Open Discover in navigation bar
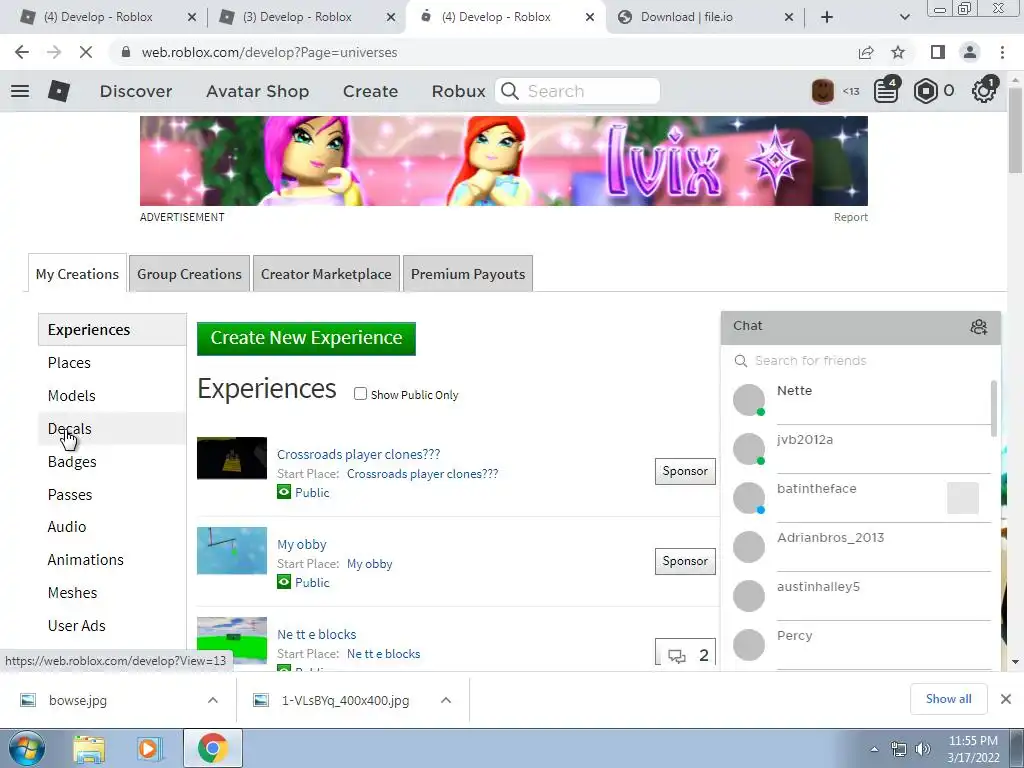The image size is (1024, 768). 136,91
